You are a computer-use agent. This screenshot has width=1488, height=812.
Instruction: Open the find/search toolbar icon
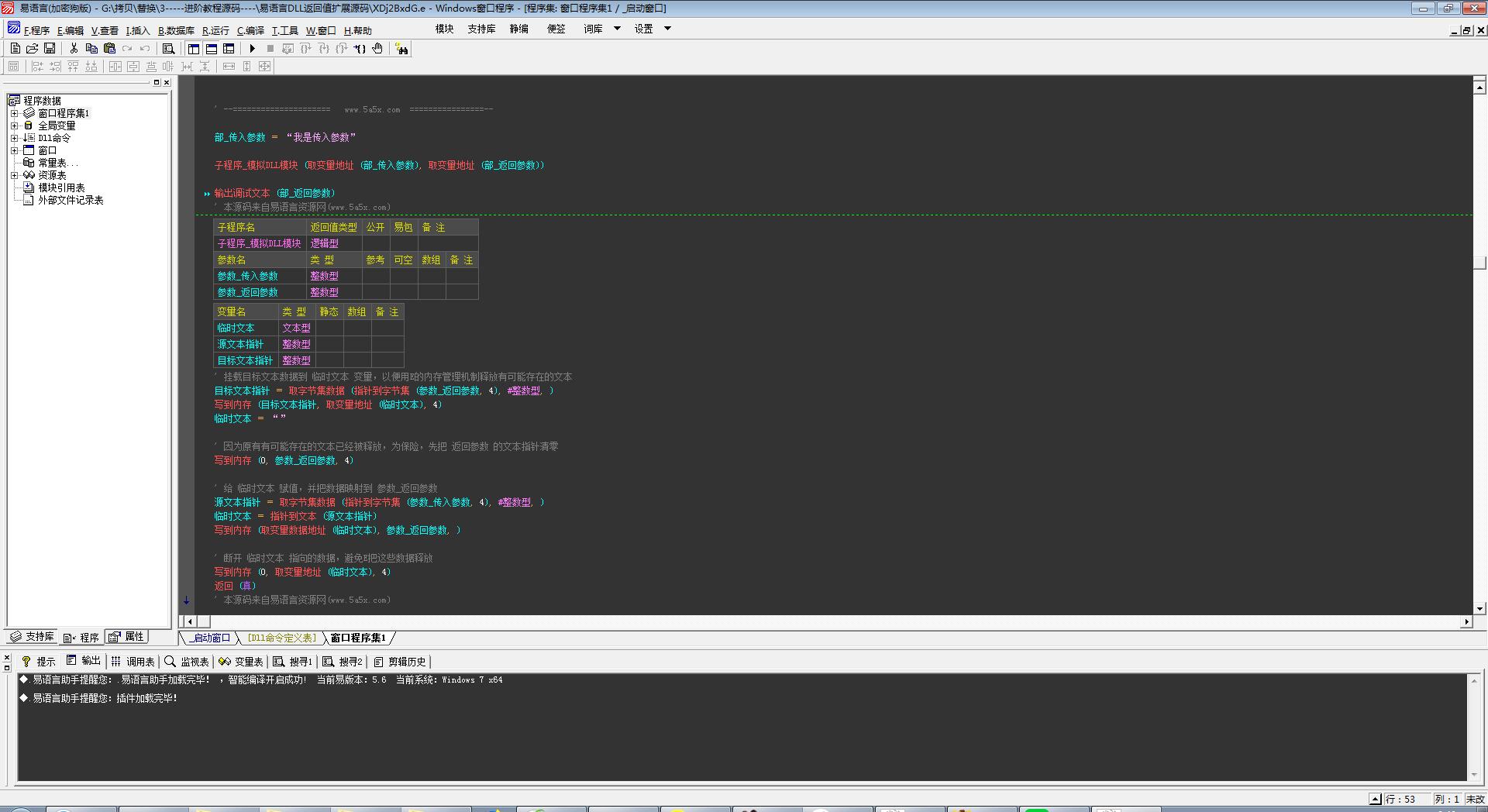click(x=168, y=48)
